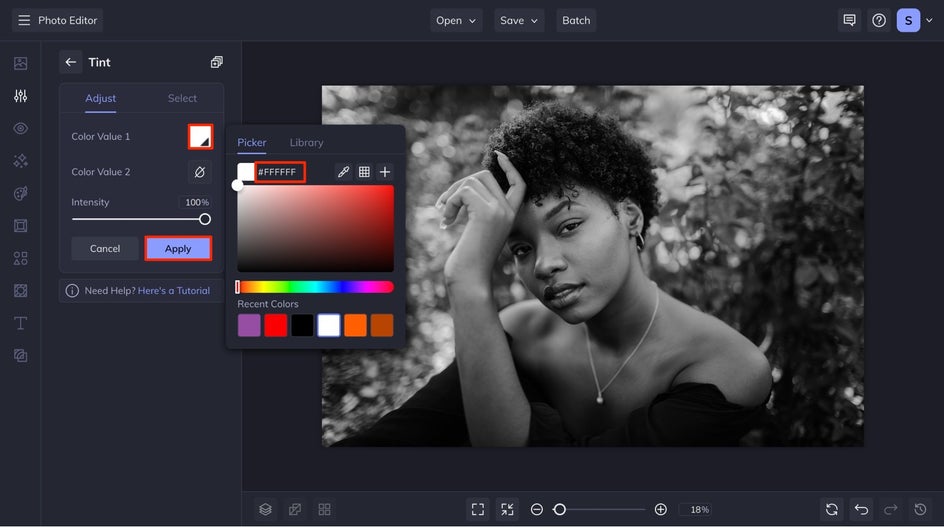Switch to the Select tab

click(182, 98)
